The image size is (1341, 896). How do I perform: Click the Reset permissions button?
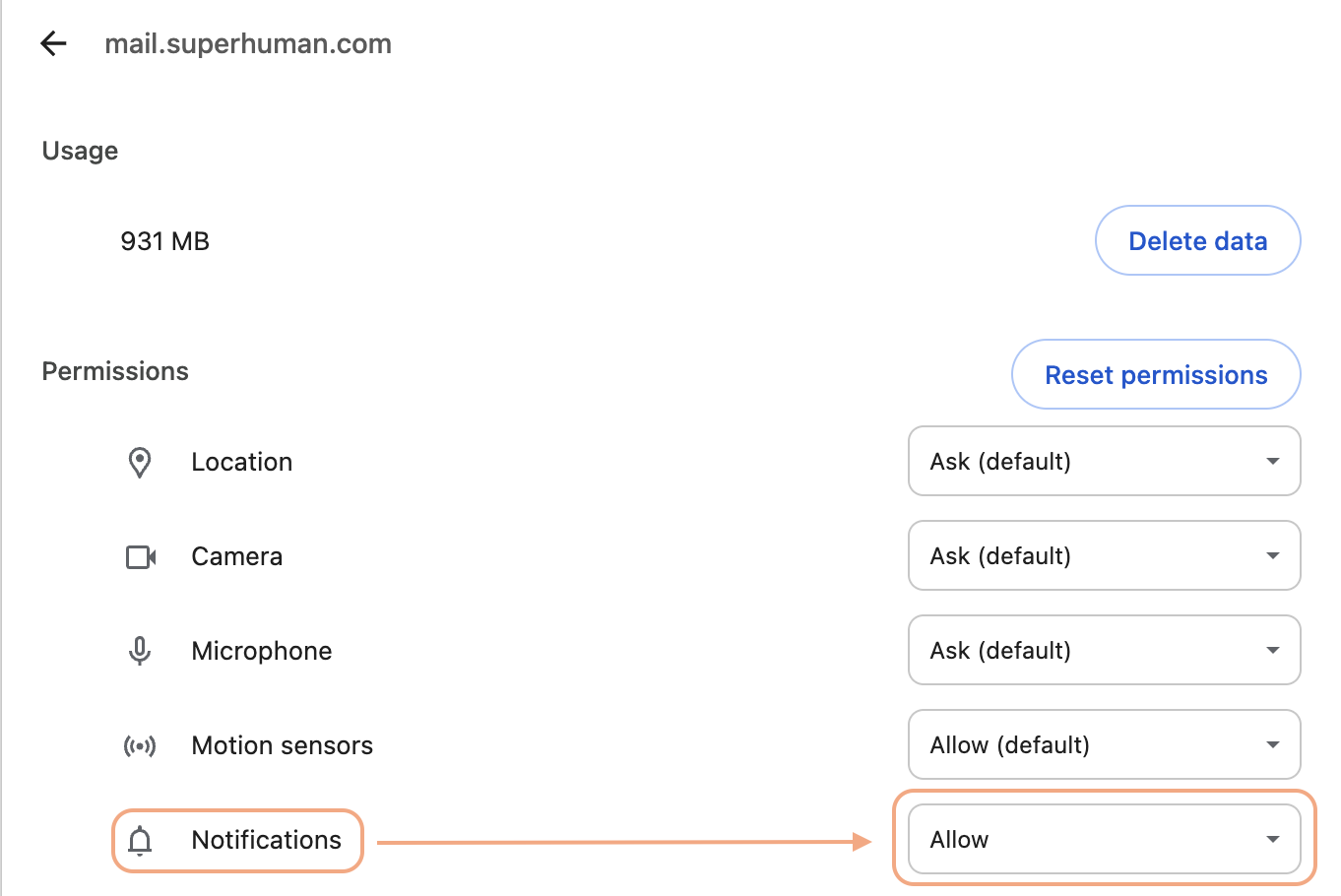click(x=1156, y=375)
